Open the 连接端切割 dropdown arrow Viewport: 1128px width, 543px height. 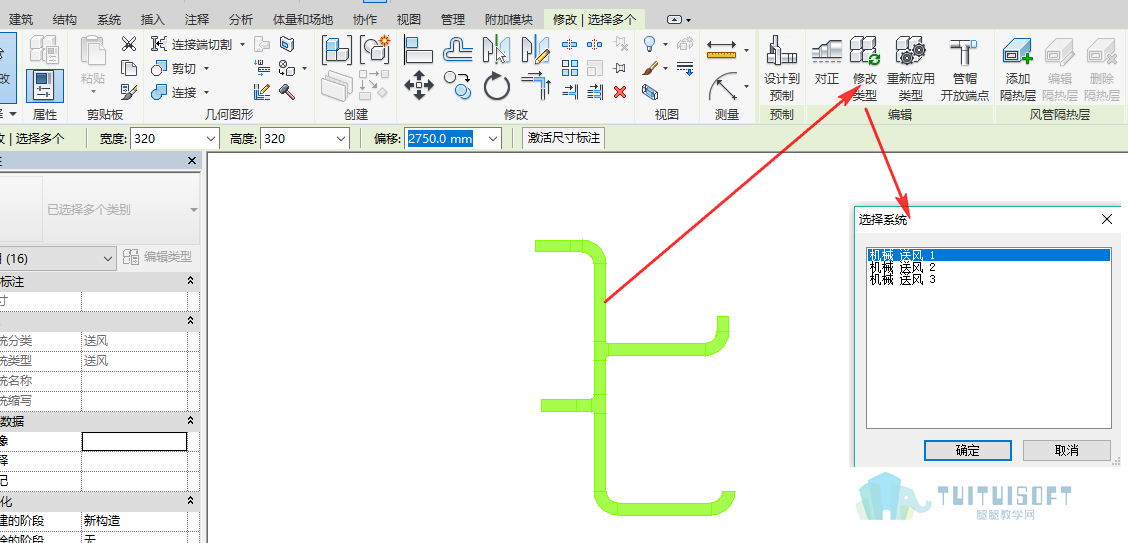242,45
